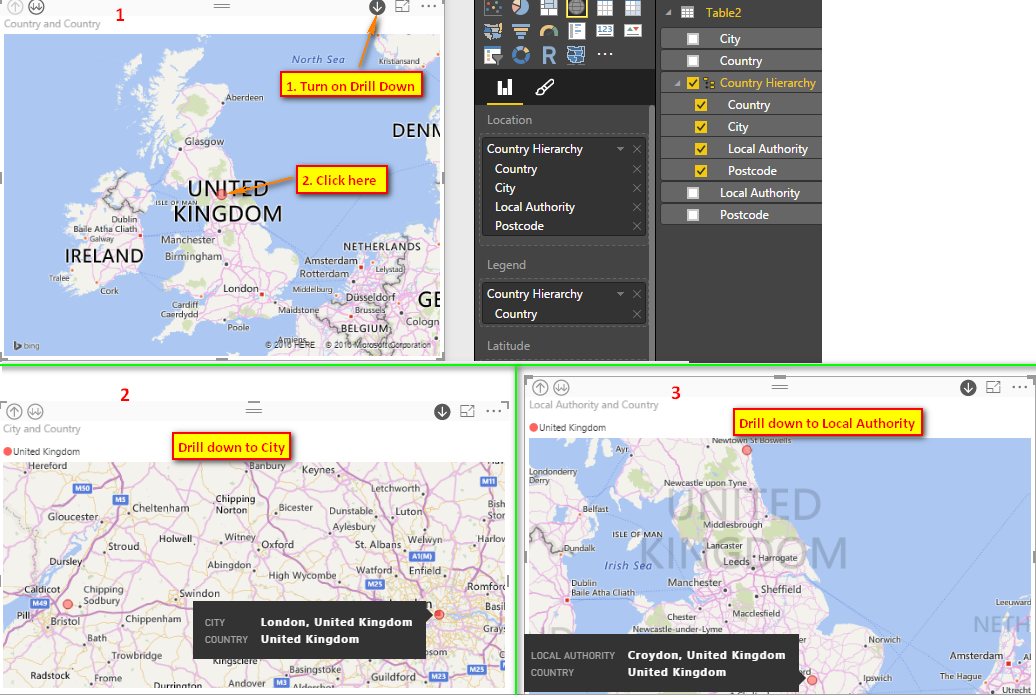
Task: Check the standalone Local Authority field
Action: [x=692, y=193]
